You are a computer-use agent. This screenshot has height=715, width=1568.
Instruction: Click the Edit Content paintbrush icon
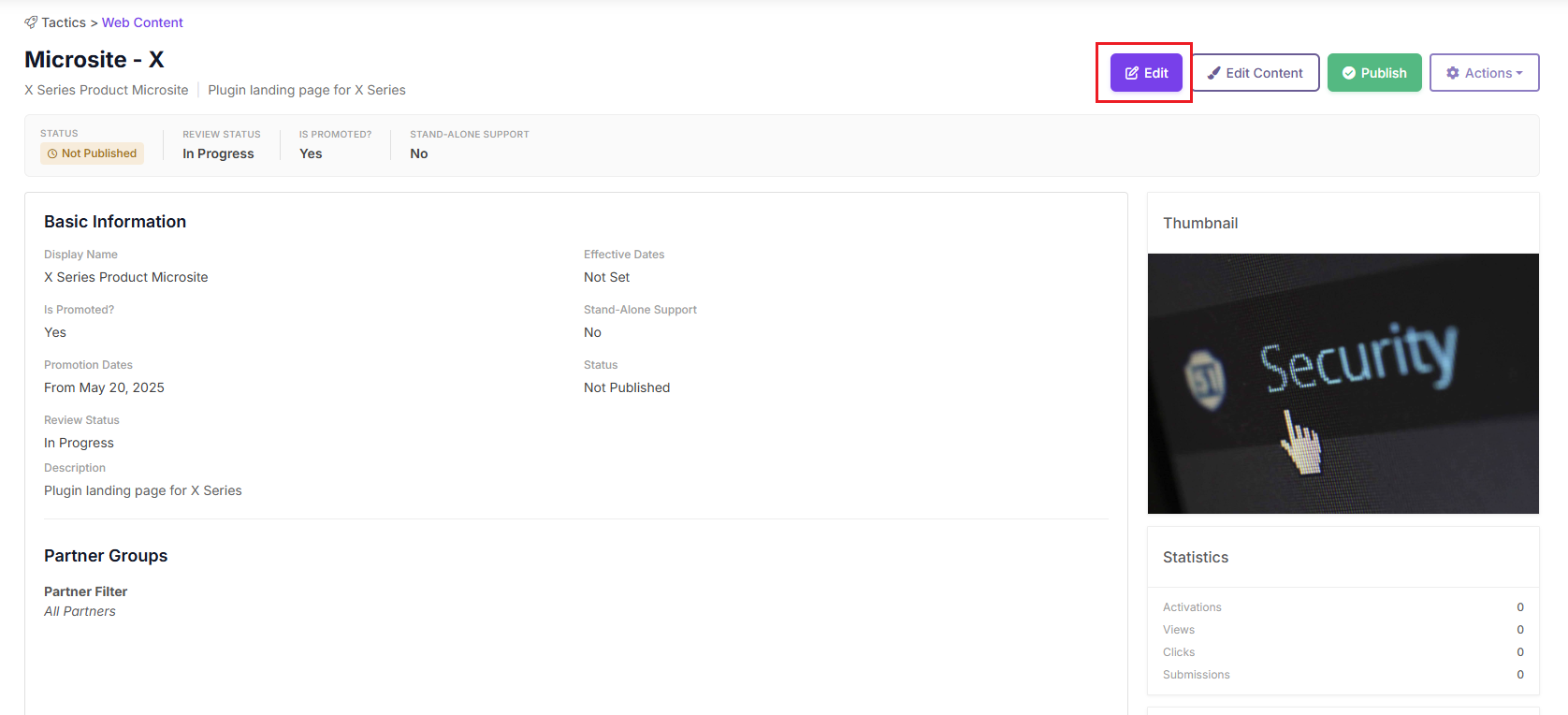click(1214, 73)
